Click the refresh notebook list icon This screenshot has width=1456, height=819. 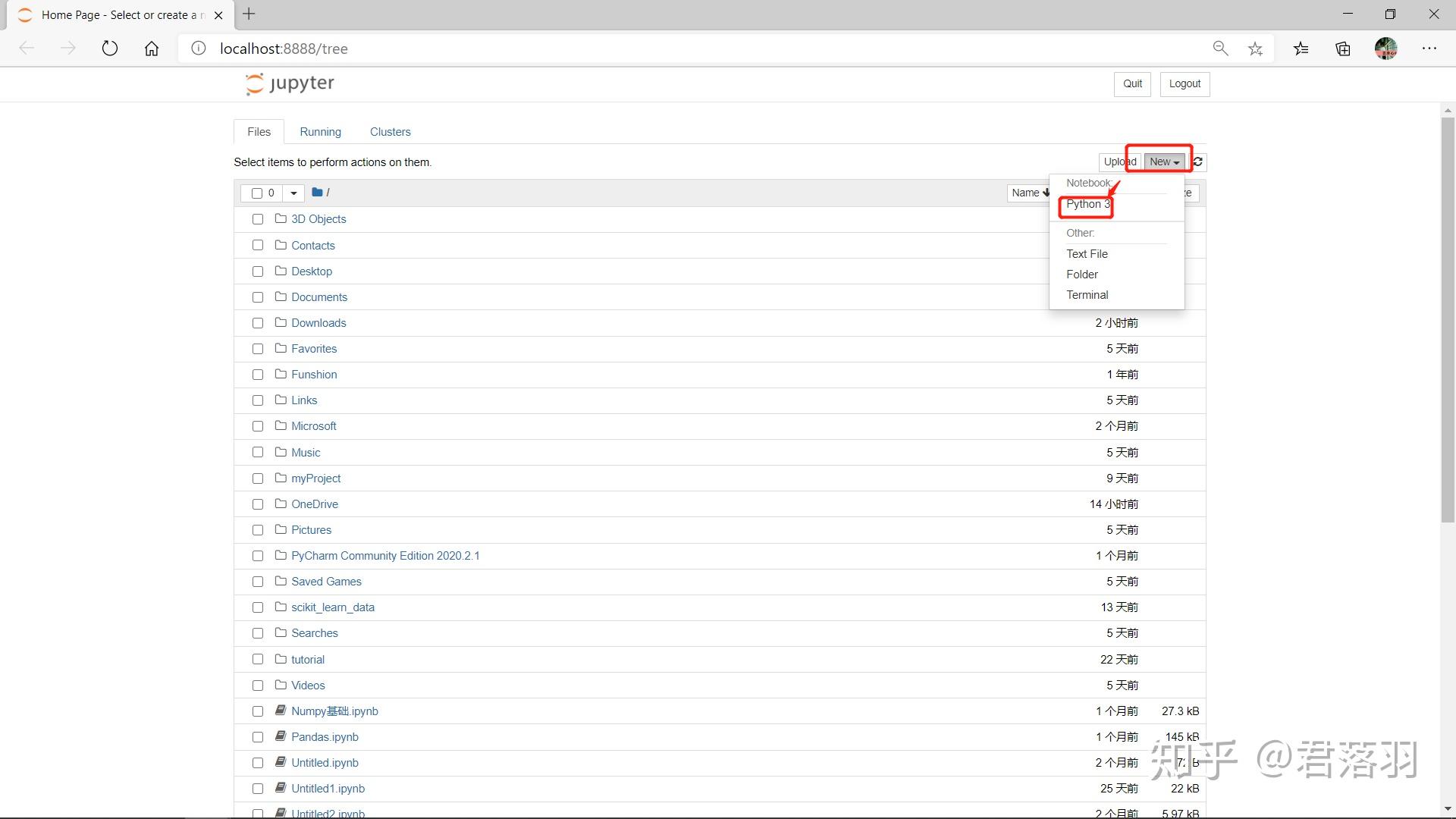(1197, 162)
